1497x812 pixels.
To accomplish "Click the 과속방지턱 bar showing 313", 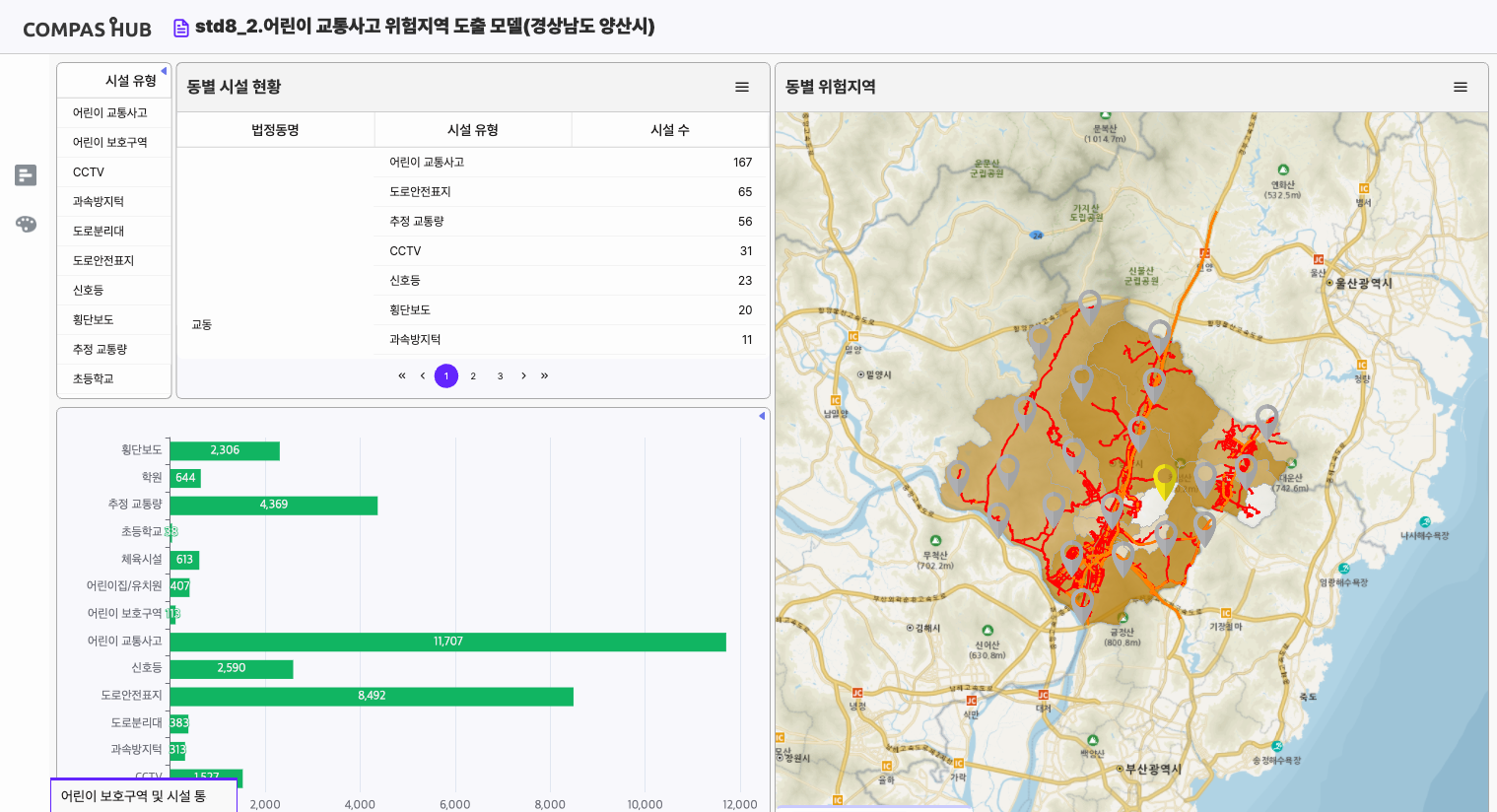I will [x=177, y=750].
